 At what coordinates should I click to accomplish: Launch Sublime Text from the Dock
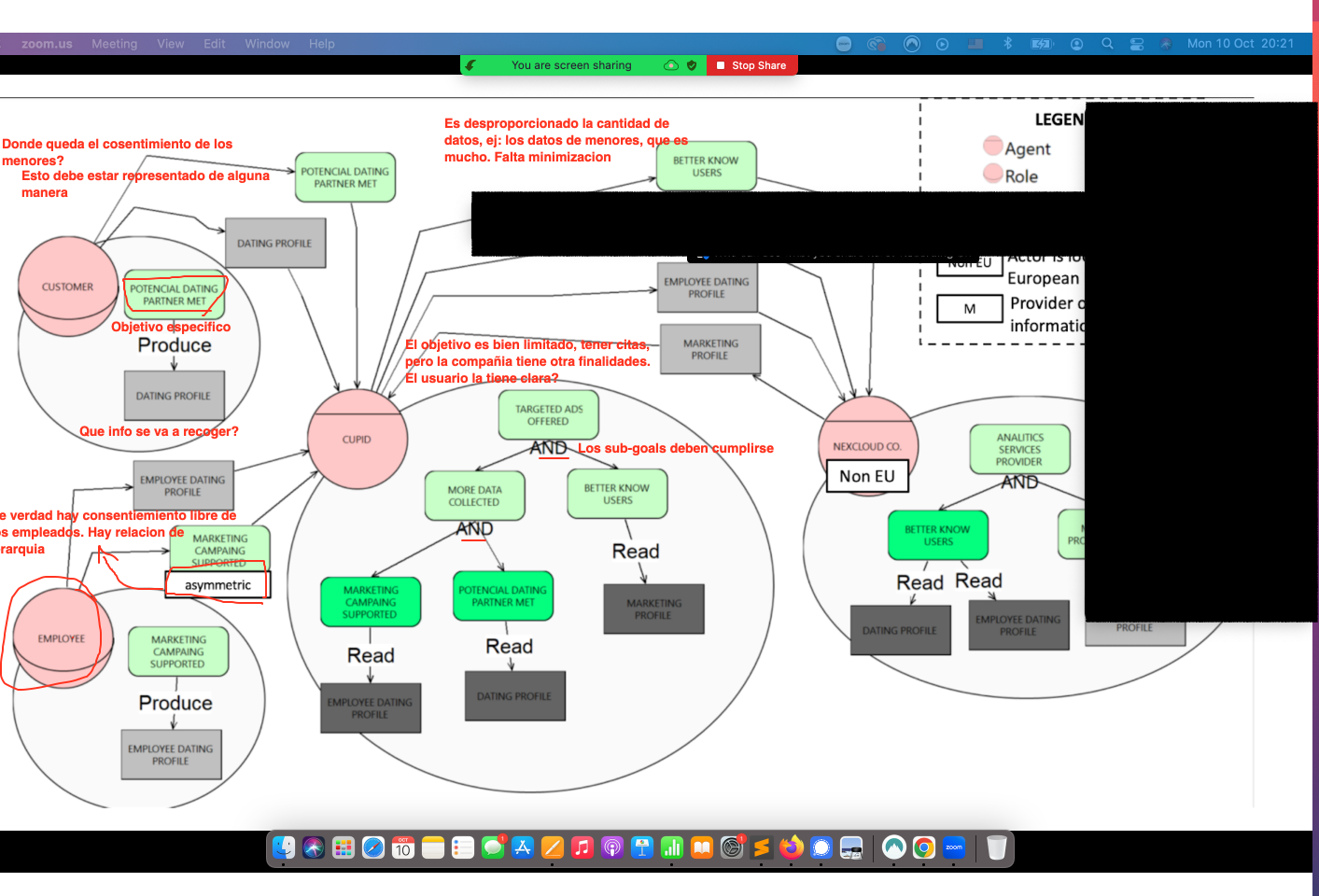[762, 847]
